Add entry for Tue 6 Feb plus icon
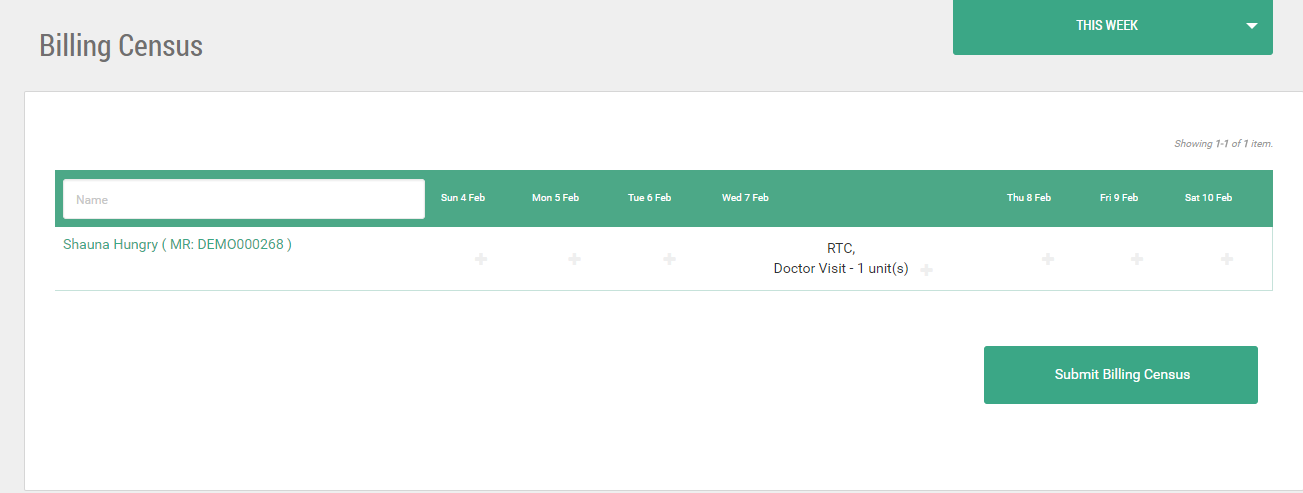 670,259
